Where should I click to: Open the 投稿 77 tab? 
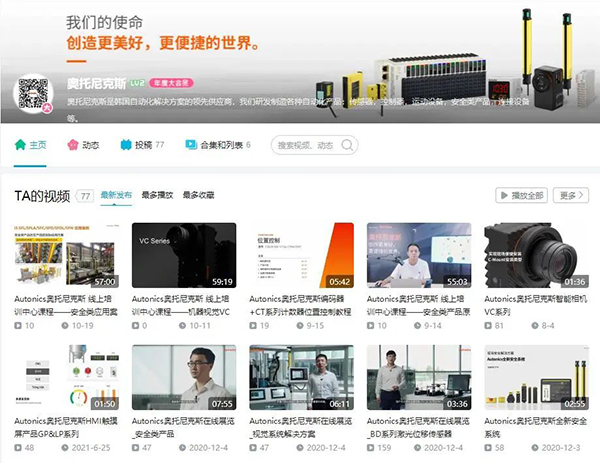142,145
